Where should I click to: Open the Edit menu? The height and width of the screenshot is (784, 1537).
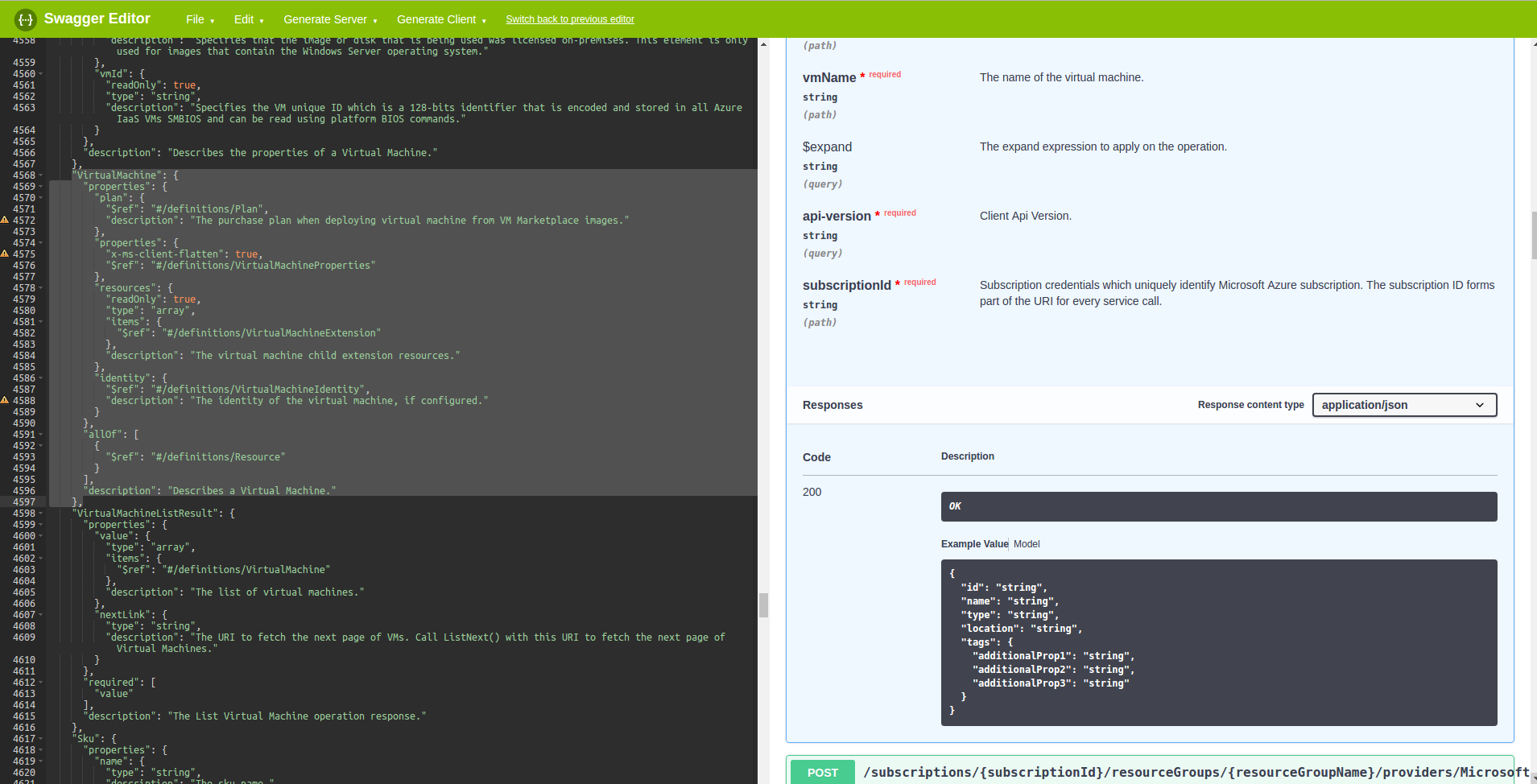click(x=248, y=19)
